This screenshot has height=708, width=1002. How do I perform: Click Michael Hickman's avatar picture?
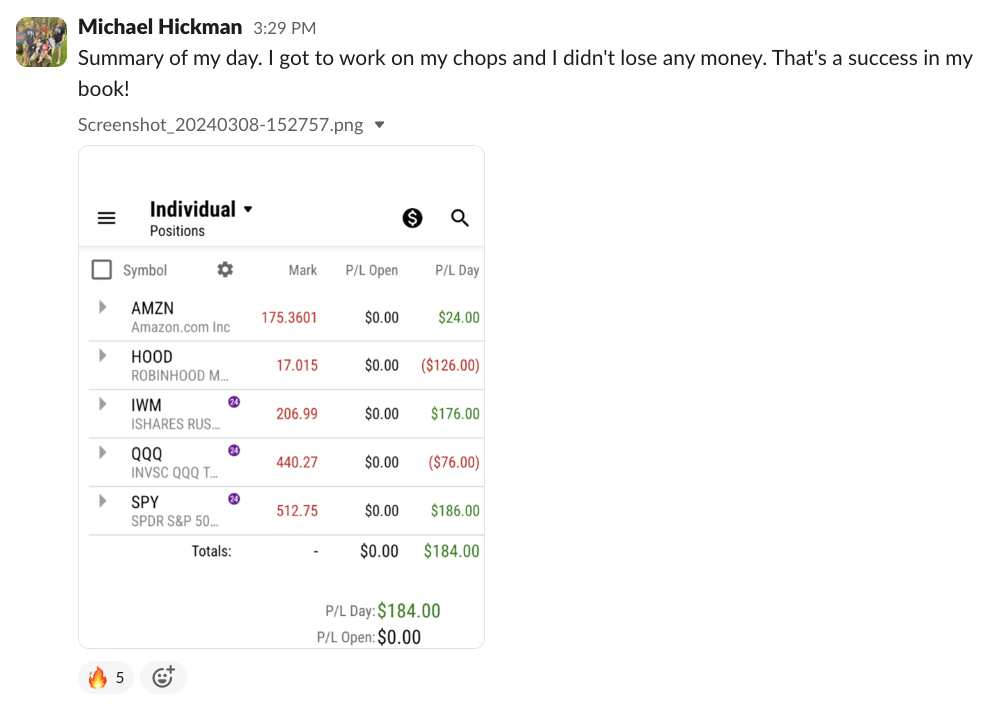[41, 42]
